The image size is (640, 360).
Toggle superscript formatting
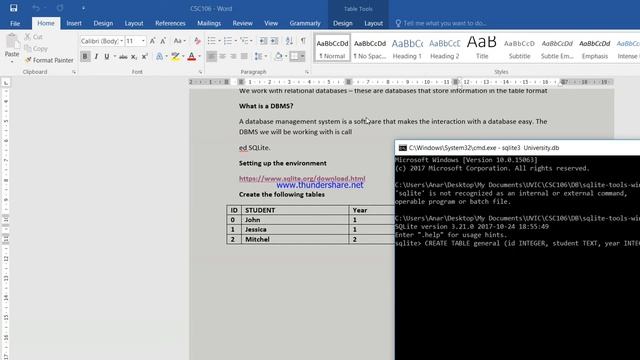(144, 56)
